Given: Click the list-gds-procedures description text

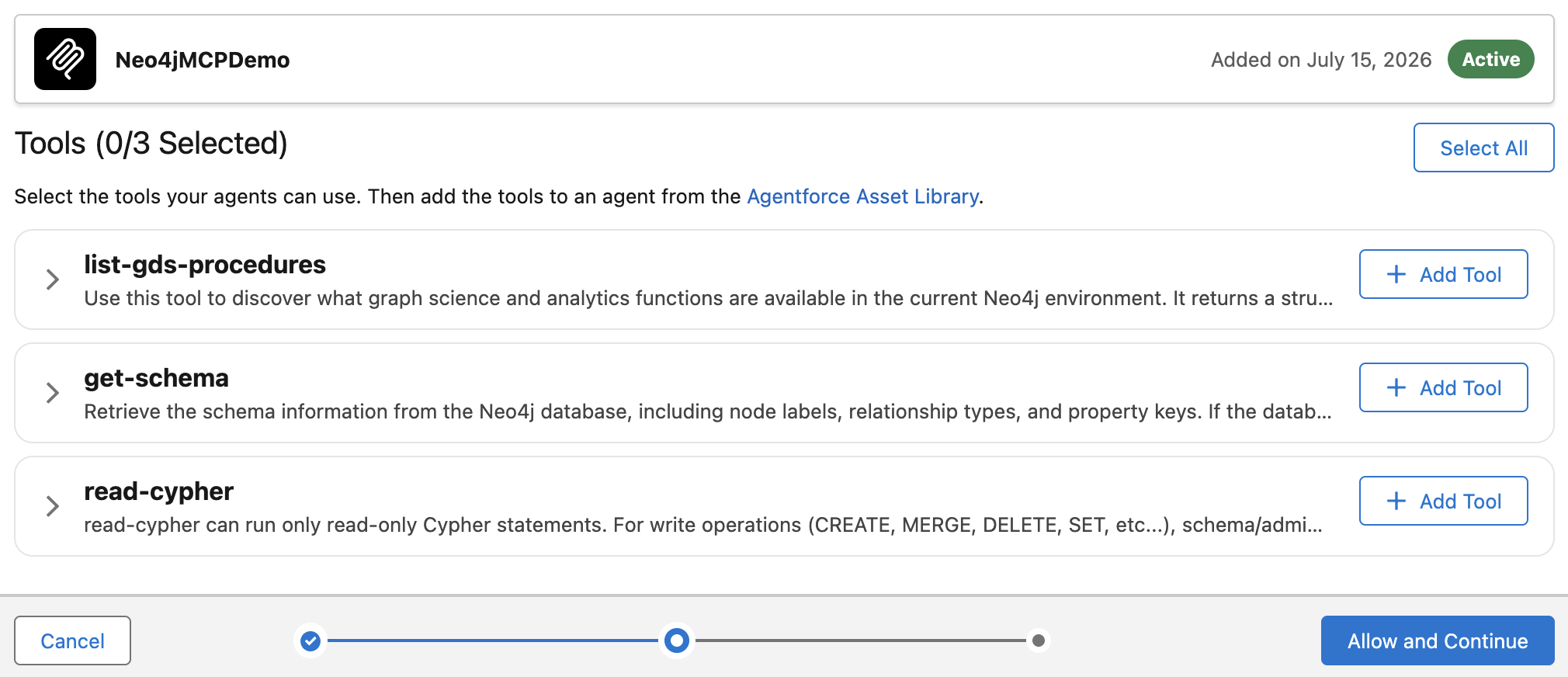Looking at the screenshot, I should tap(709, 298).
